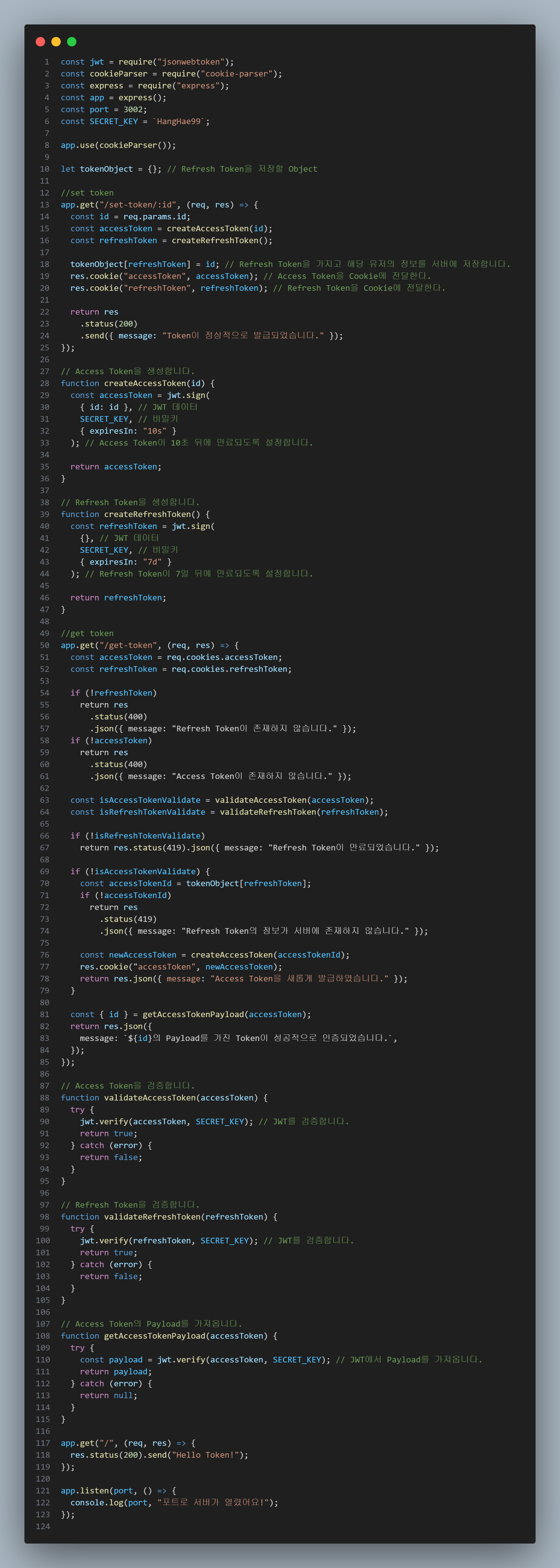Select "Access Token을 새롭게 발급하였습니다." message
The height and width of the screenshot is (1568, 560).
pos(299,979)
